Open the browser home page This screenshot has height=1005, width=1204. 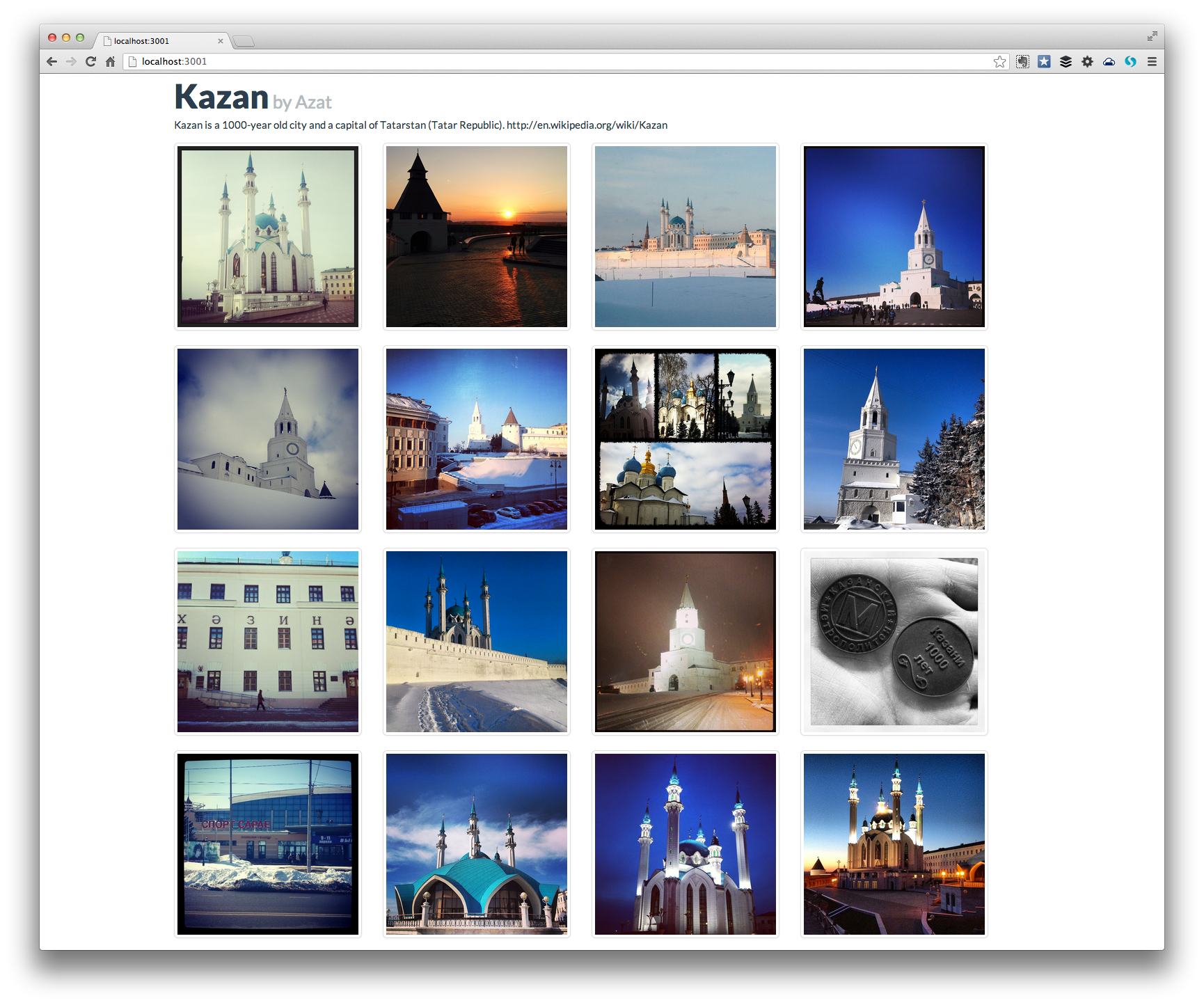pos(110,61)
